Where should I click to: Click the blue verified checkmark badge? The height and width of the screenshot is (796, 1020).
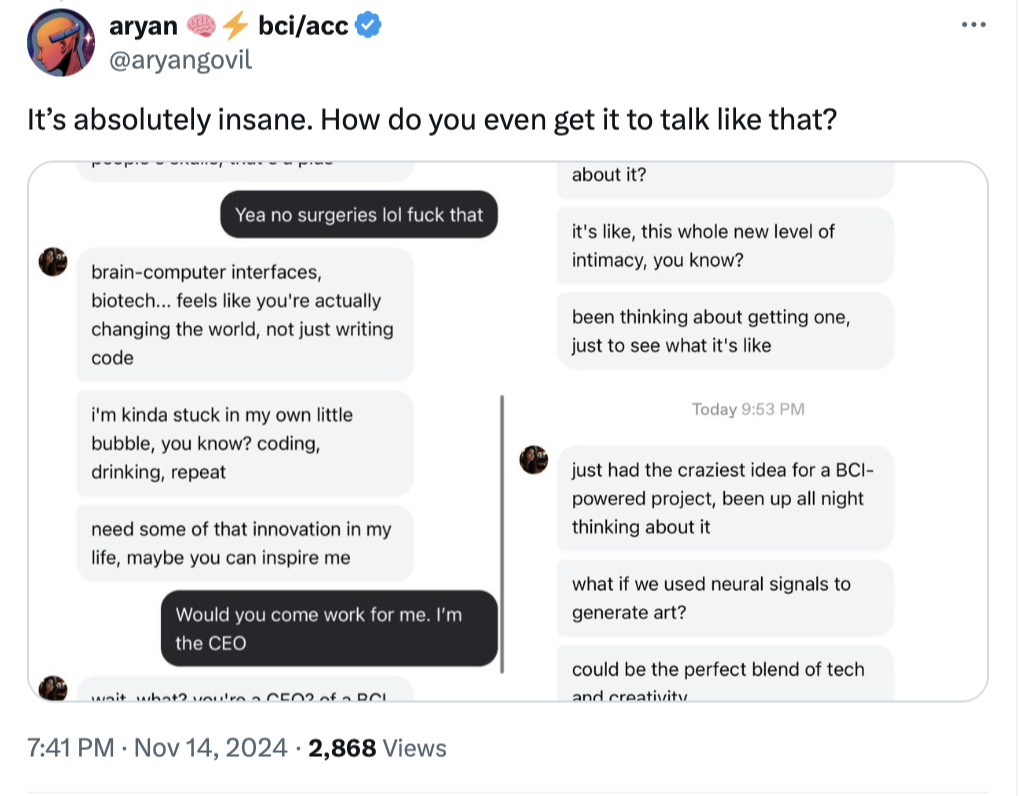click(368, 27)
